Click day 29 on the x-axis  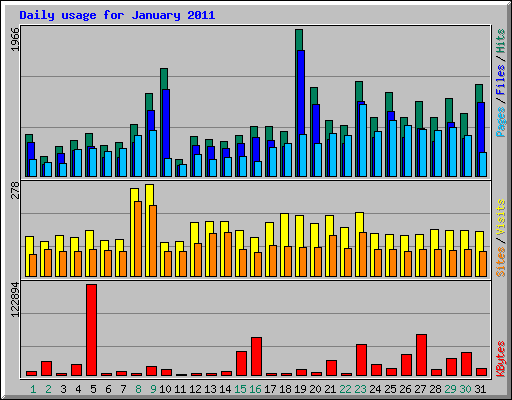pyautogui.click(x=450, y=389)
